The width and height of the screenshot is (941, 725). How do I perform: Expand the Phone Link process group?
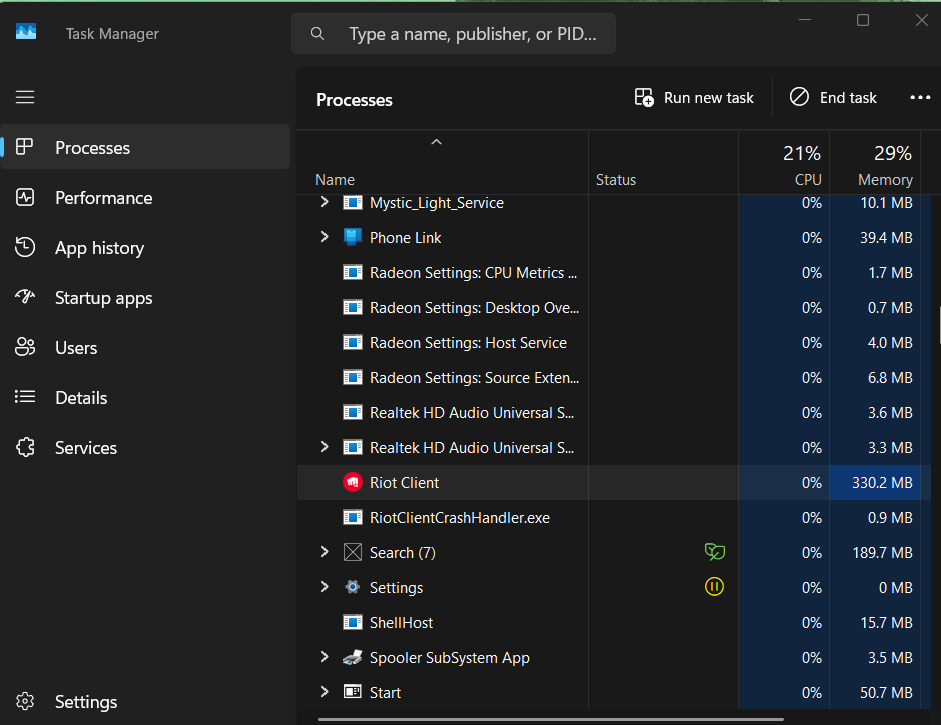[x=324, y=237]
